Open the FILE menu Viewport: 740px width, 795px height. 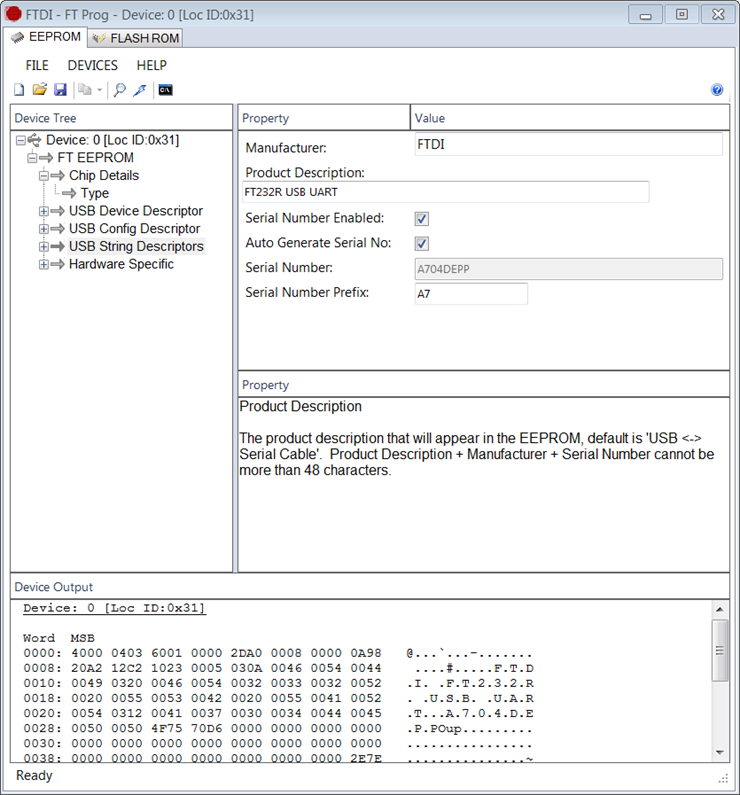click(x=37, y=65)
